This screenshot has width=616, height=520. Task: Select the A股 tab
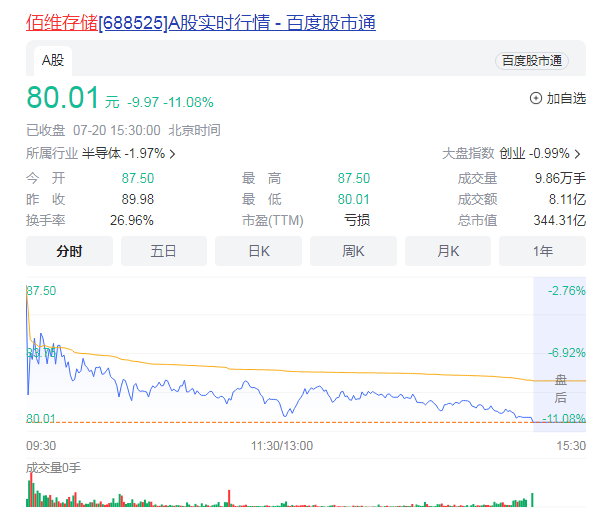53,61
